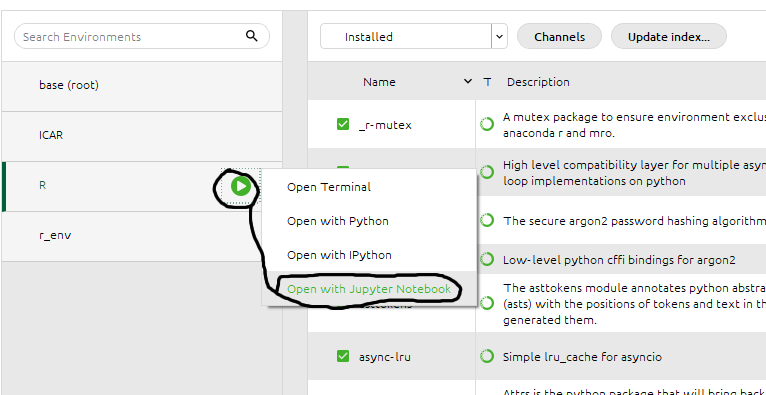The width and height of the screenshot is (766, 395).
Task: Click the circle icon beside cffi bindings description
Action: [487, 259]
